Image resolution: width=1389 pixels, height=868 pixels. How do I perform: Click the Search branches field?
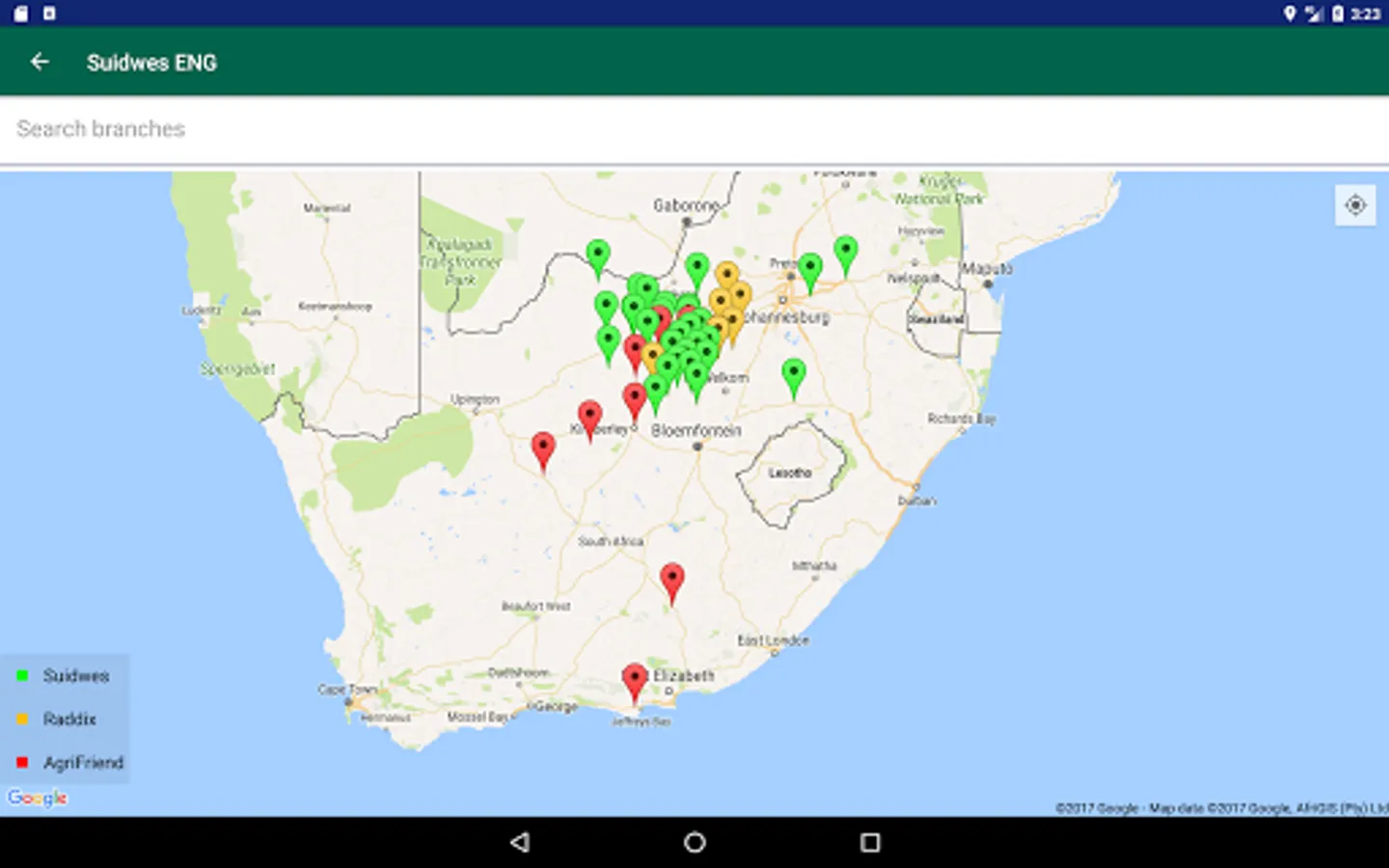click(x=694, y=129)
